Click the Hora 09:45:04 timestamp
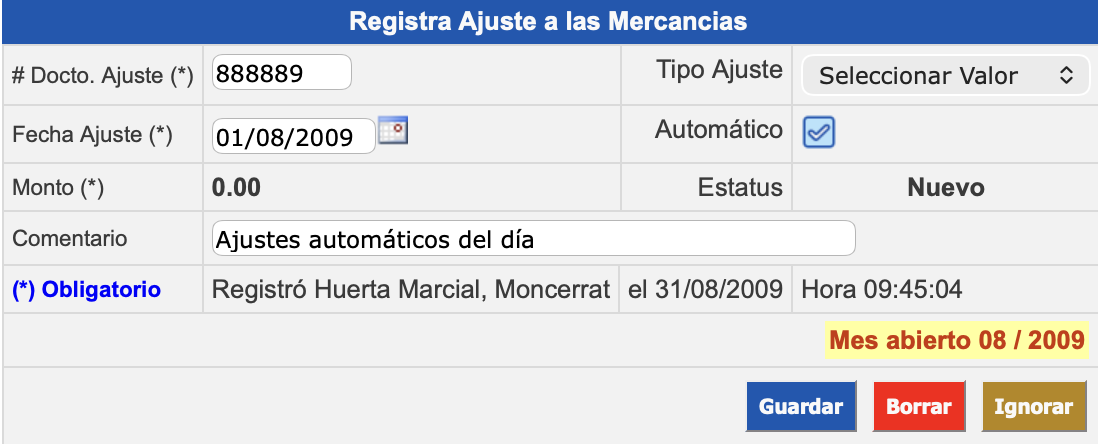 (x=882, y=290)
